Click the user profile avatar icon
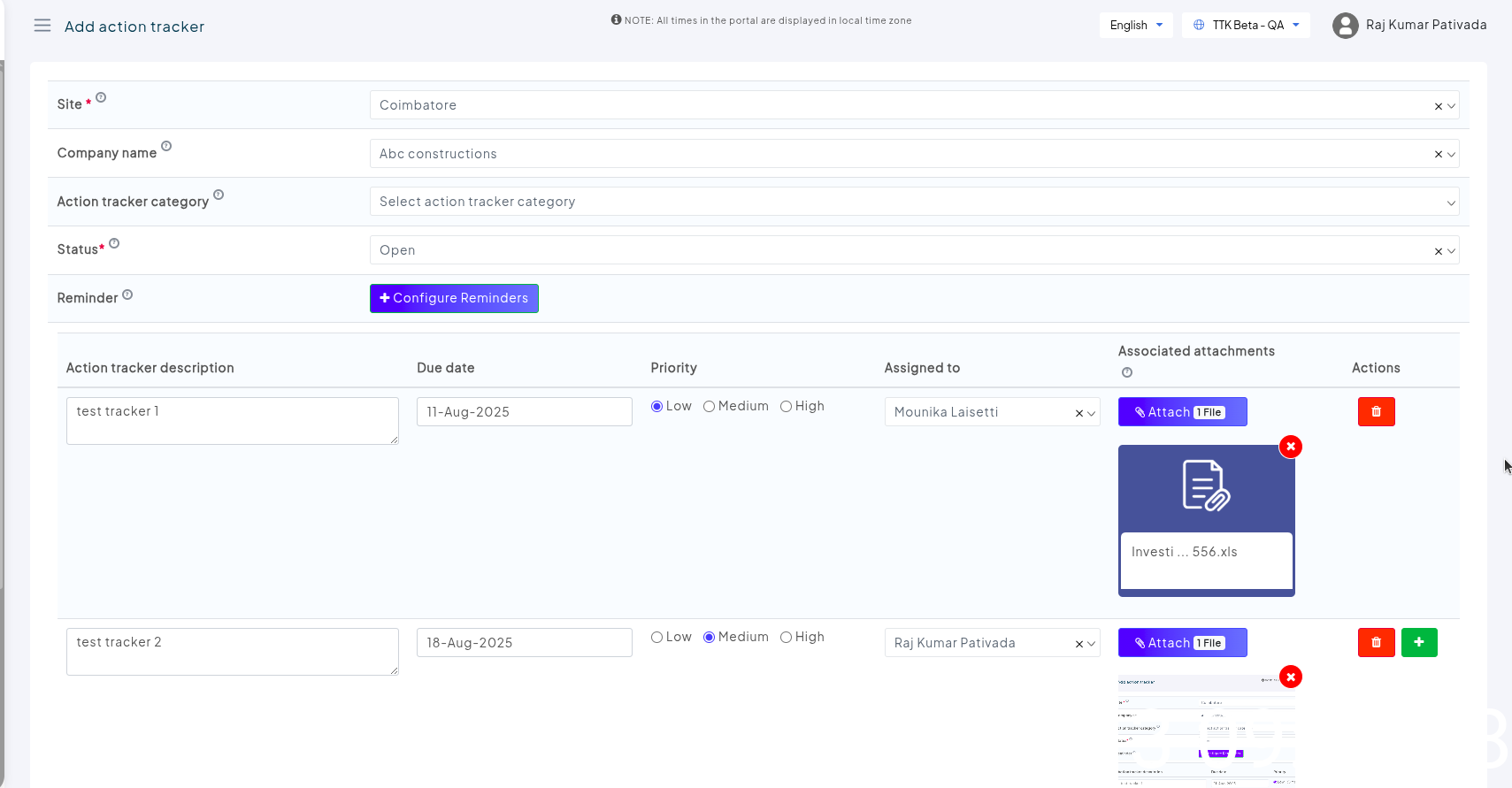The height and width of the screenshot is (788, 1512). [x=1345, y=26]
